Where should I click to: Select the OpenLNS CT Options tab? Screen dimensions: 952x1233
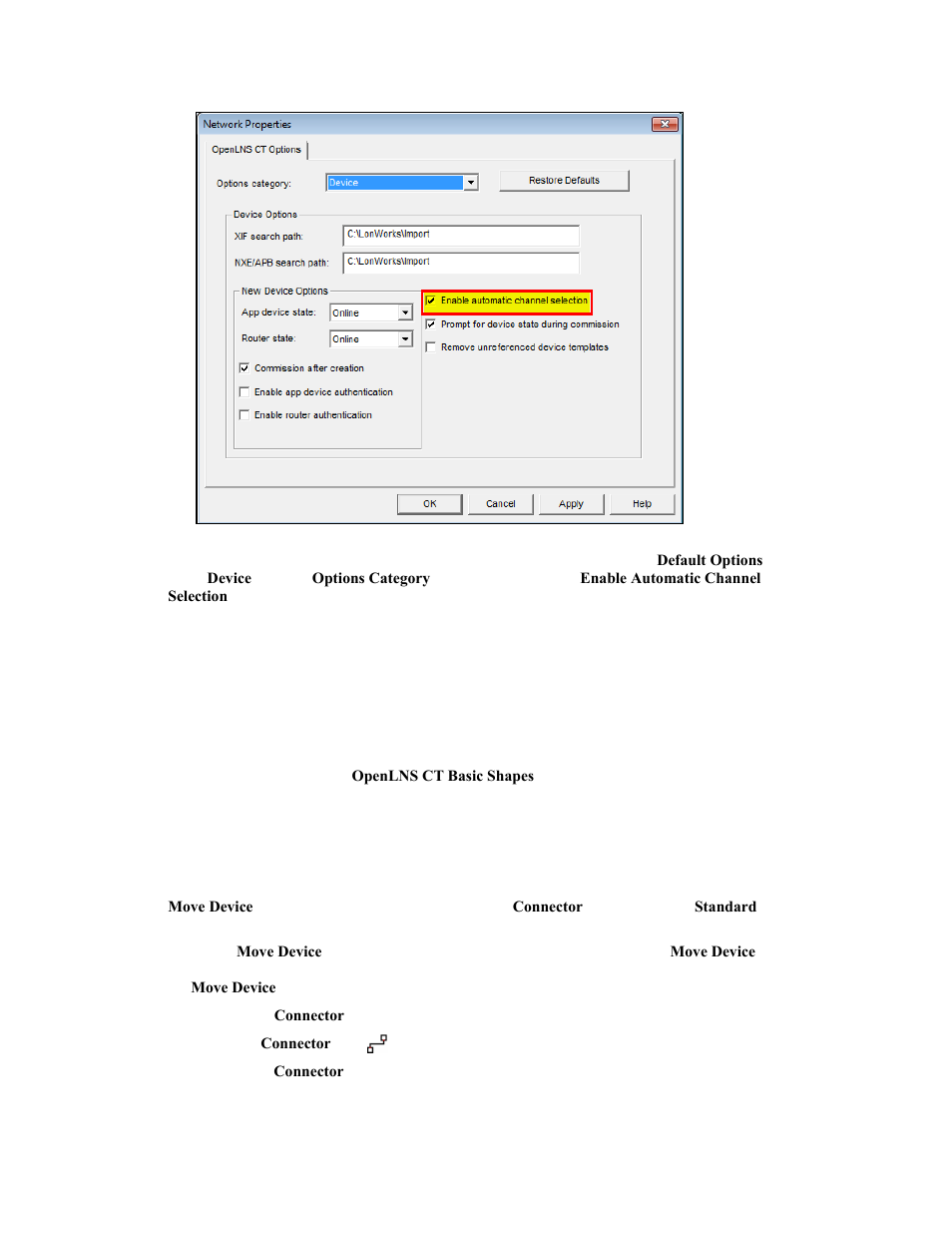[256, 150]
